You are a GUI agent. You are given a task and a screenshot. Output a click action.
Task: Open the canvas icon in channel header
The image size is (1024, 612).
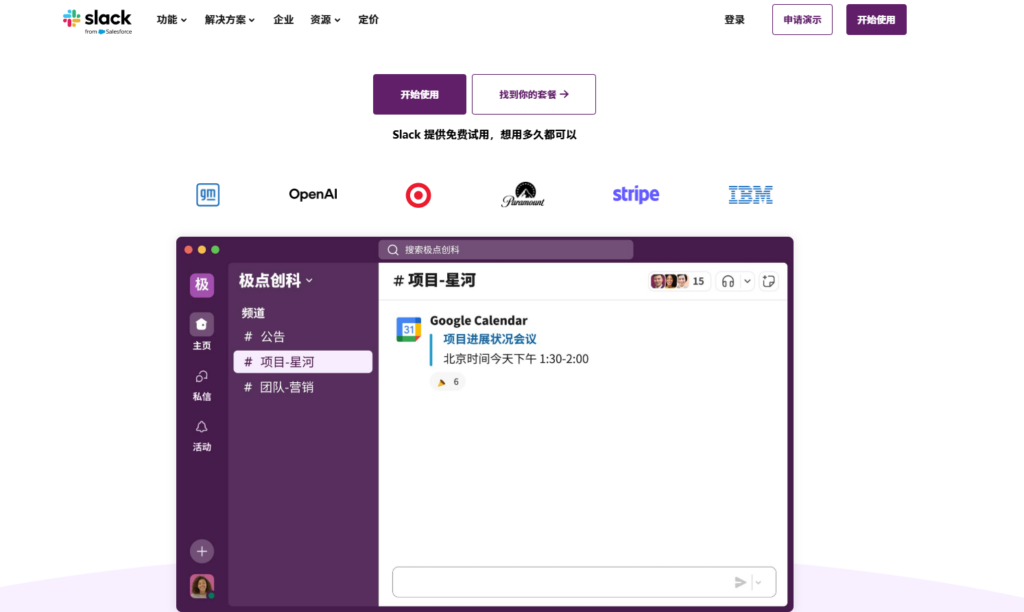769,281
